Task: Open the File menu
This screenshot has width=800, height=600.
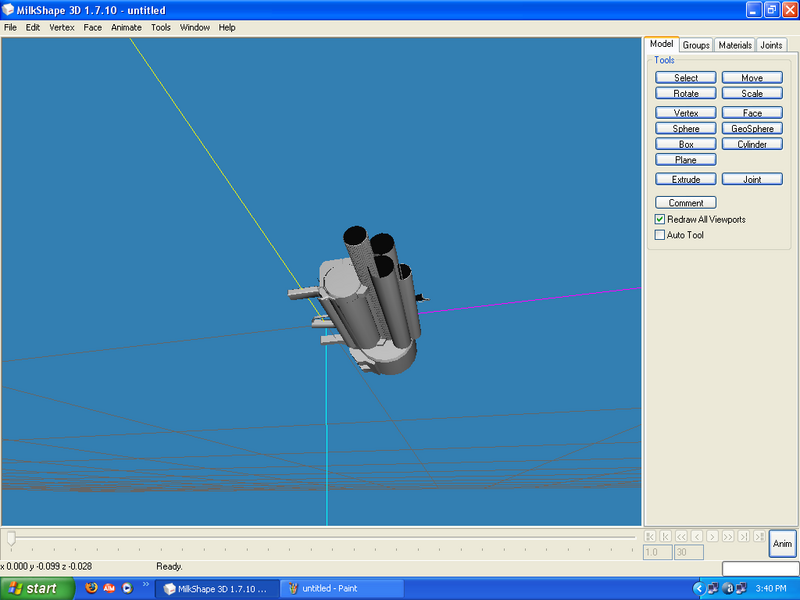Action: click(x=10, y=28)
